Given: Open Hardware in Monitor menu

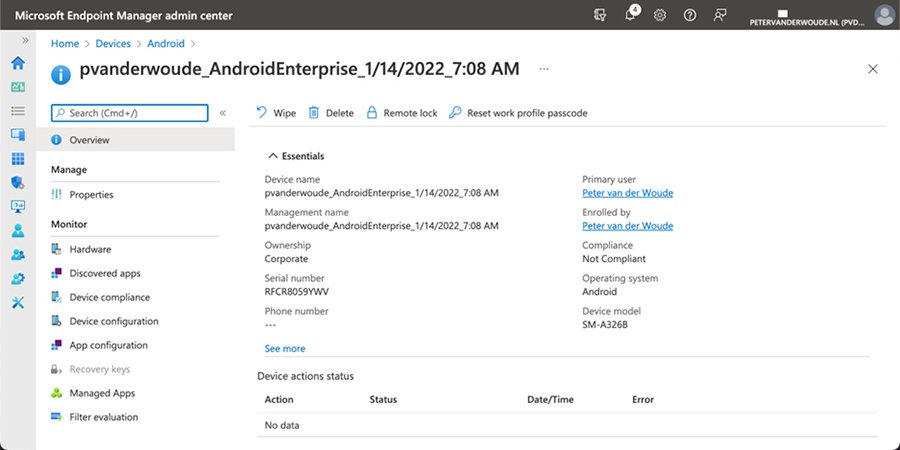Looking at the screenshot, I should (x=90, y=249).
